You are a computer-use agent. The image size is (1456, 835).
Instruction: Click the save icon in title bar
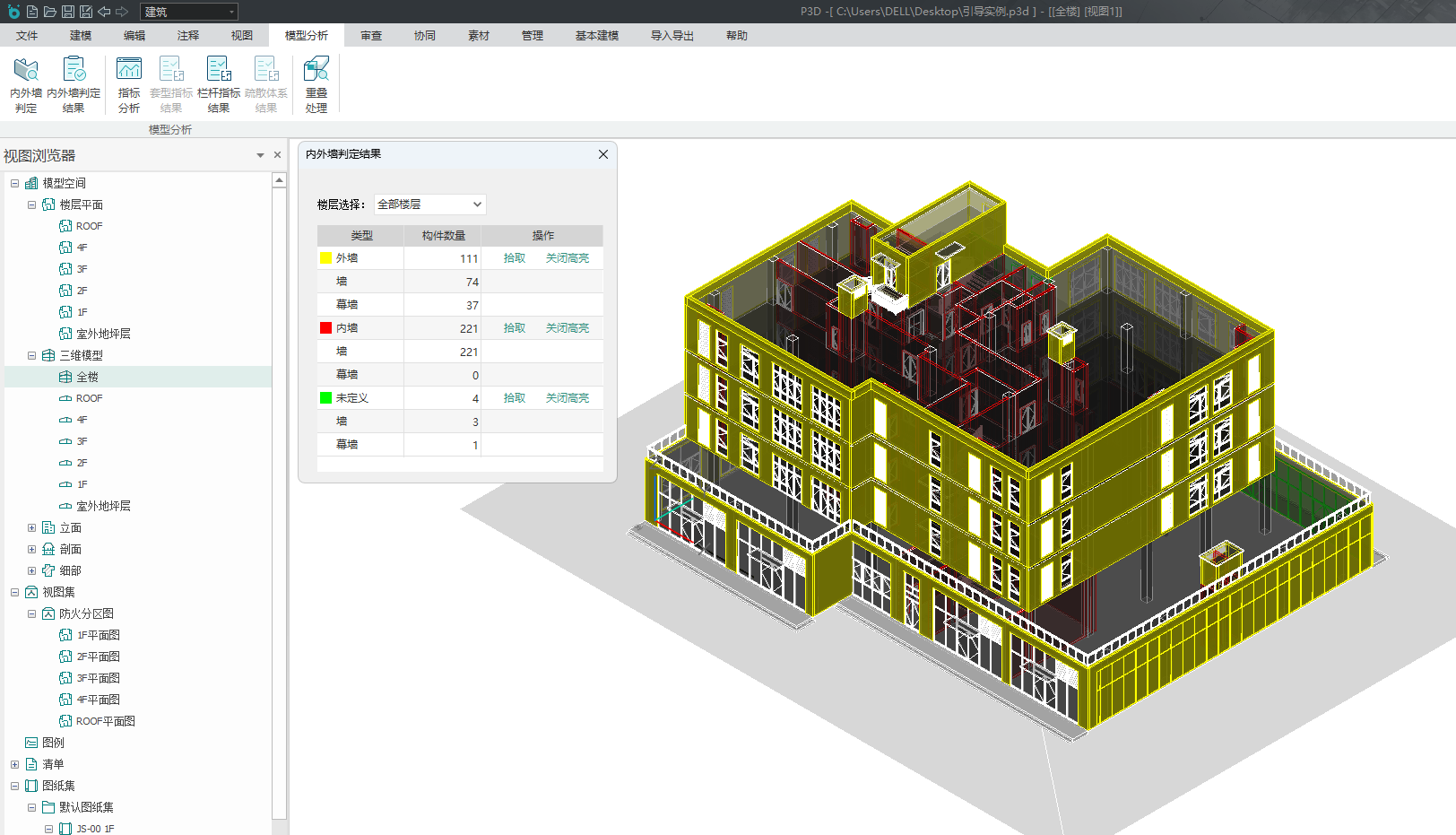[x=68, y=12]
